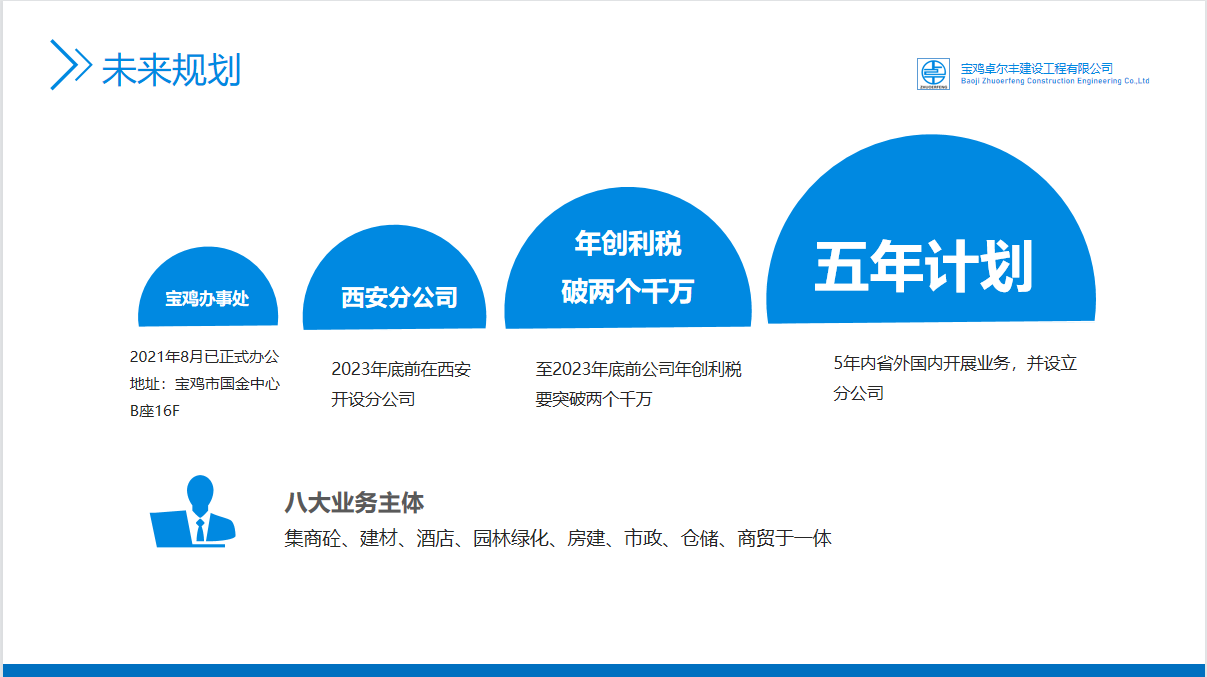Click the double chevron icon beside 未来规划

tap(71, 64)
